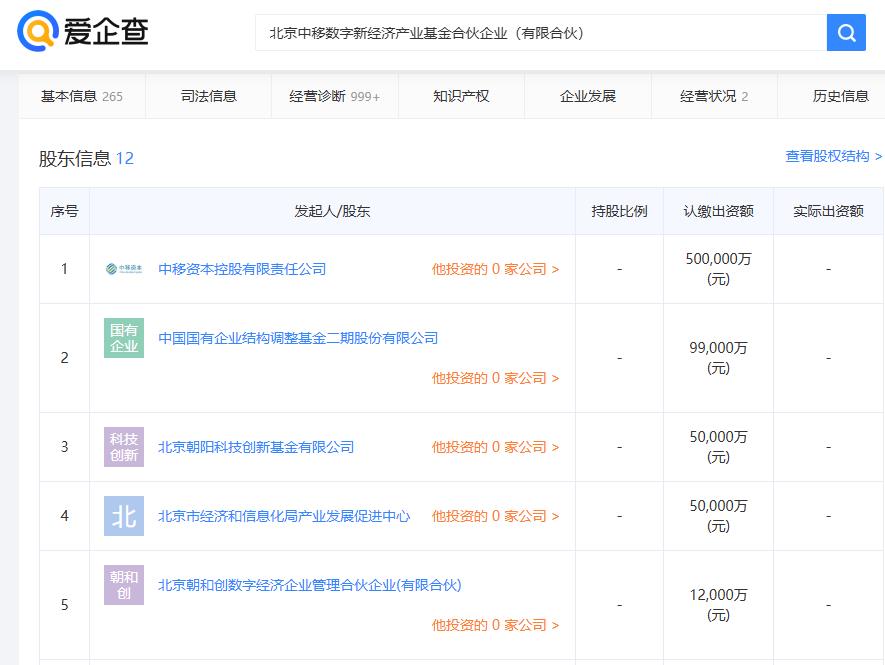Click row number 3 cell
The width and height of the screenshot is (885, 665).
coord(64,447)
